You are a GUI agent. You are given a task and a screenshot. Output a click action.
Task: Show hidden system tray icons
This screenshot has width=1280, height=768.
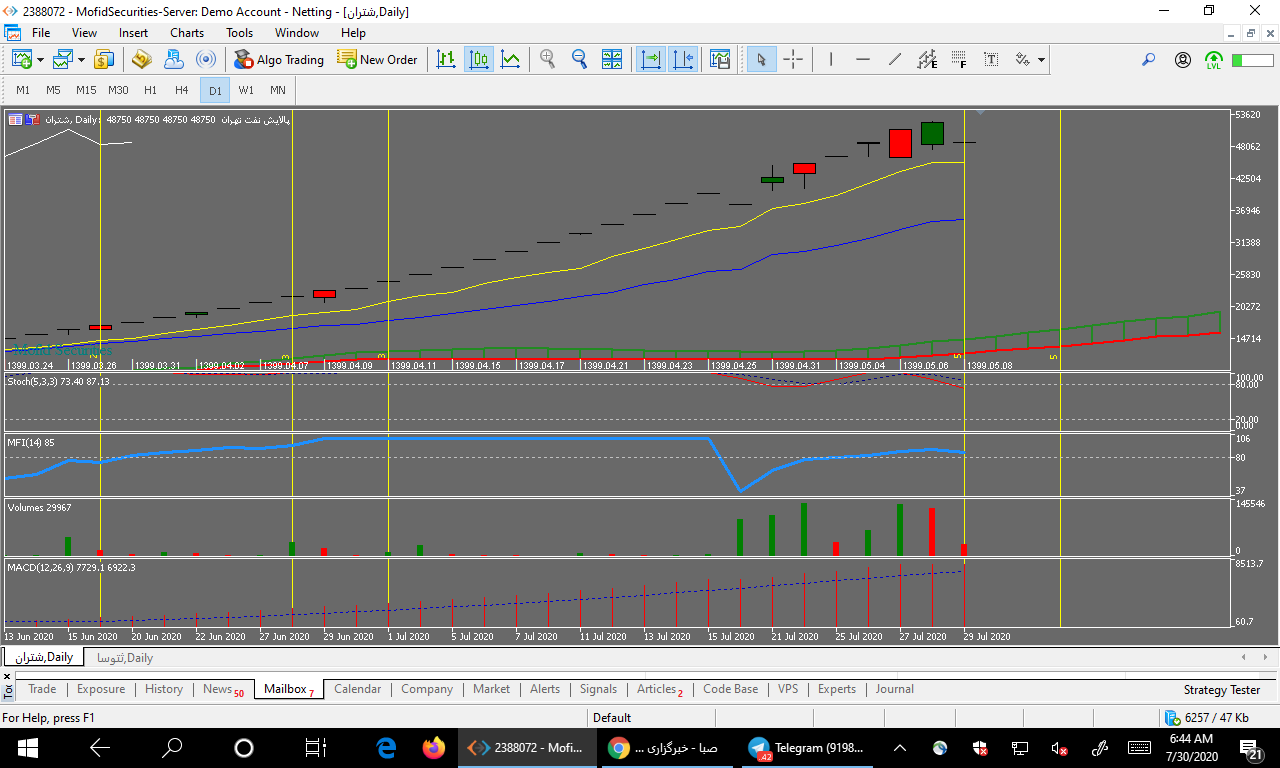click(x=900, y=748)
